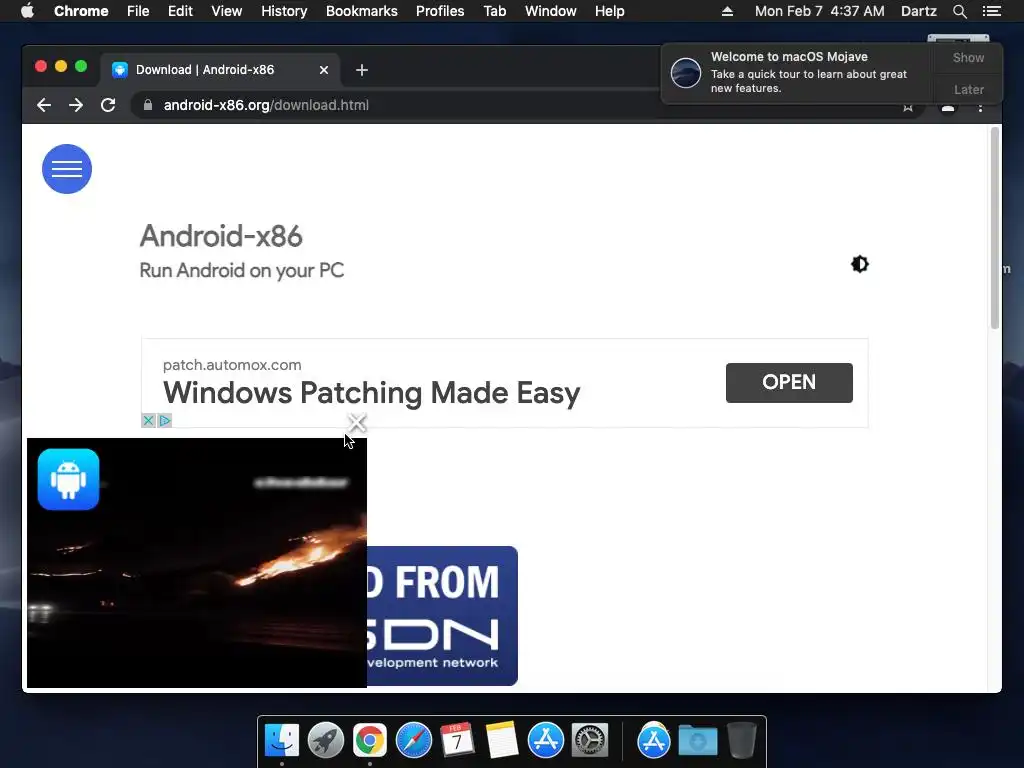The image size is (1024, 768).
Task: Open the Tab menu
Action: click(x=494, y=11)
